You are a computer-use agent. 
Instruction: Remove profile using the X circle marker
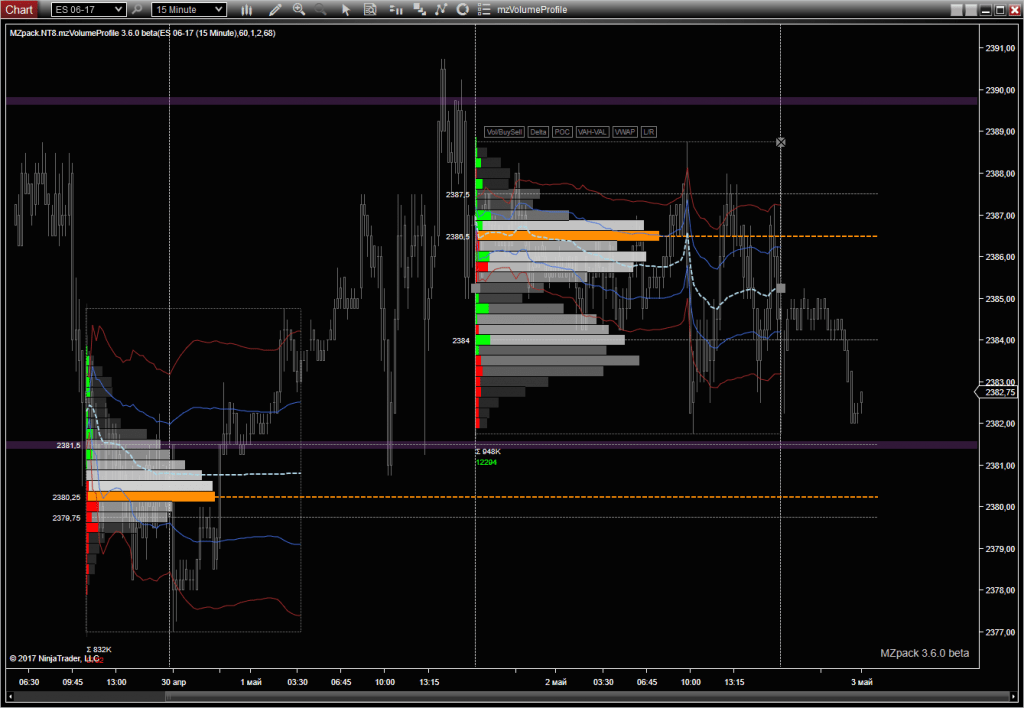pyautogui.click(x=780, y=142)
